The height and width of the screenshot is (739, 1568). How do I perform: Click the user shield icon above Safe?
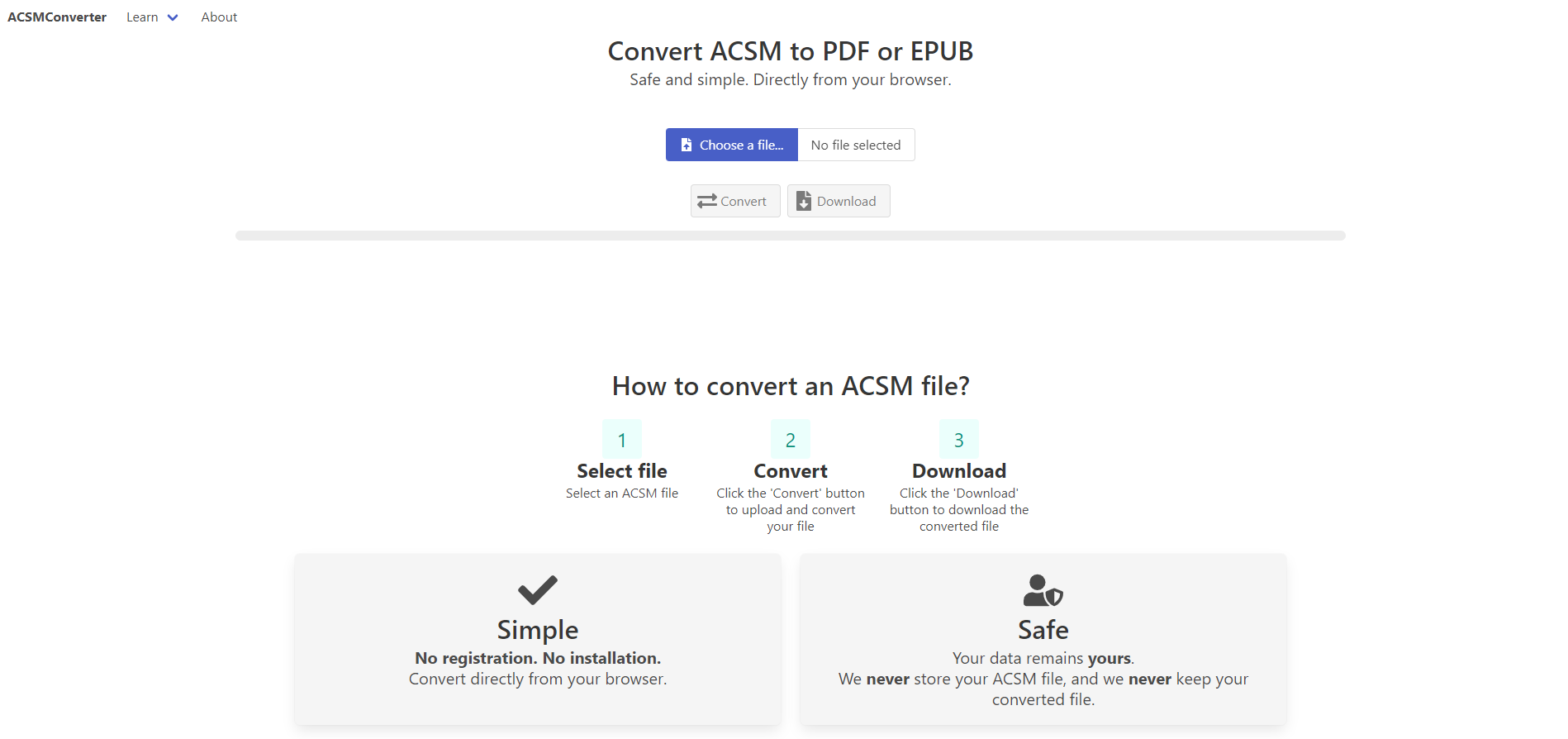point(1043,591)
